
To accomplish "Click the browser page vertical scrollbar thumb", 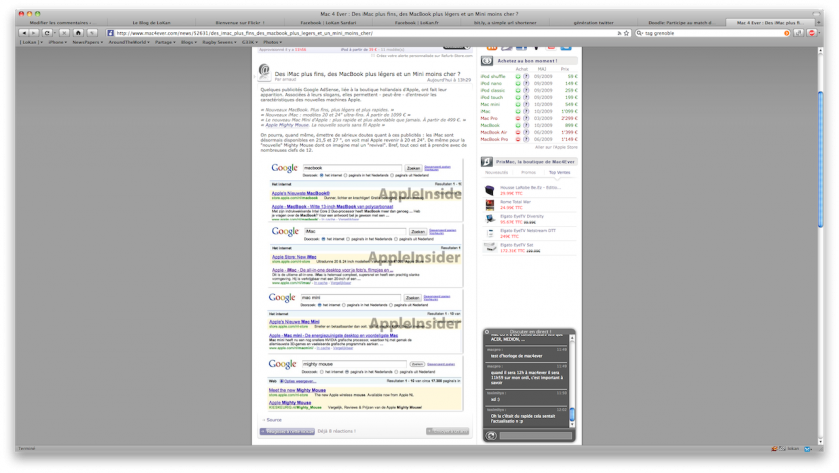I will point(820,159).
